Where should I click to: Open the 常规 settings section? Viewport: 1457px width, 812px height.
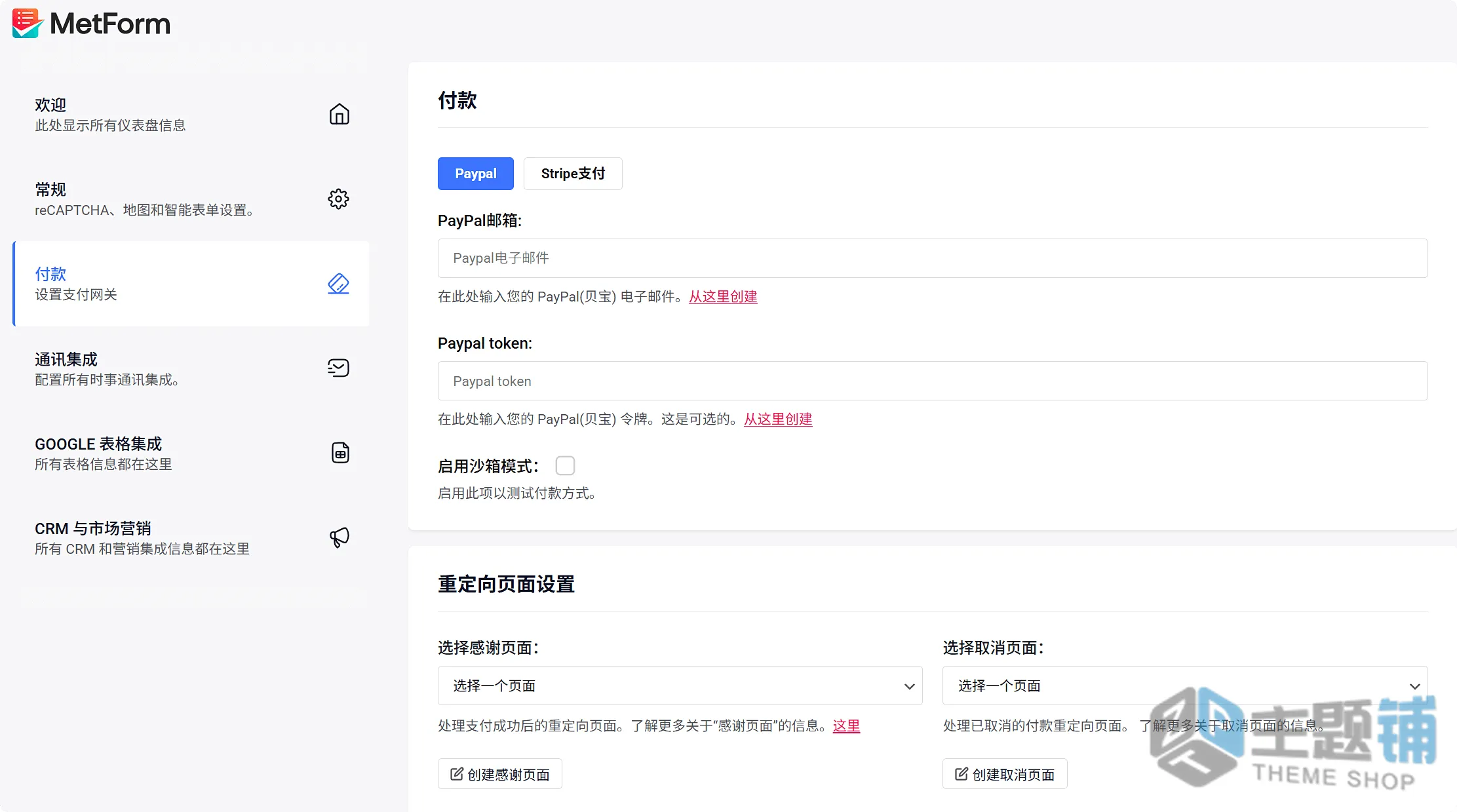[x=191, y=199]
